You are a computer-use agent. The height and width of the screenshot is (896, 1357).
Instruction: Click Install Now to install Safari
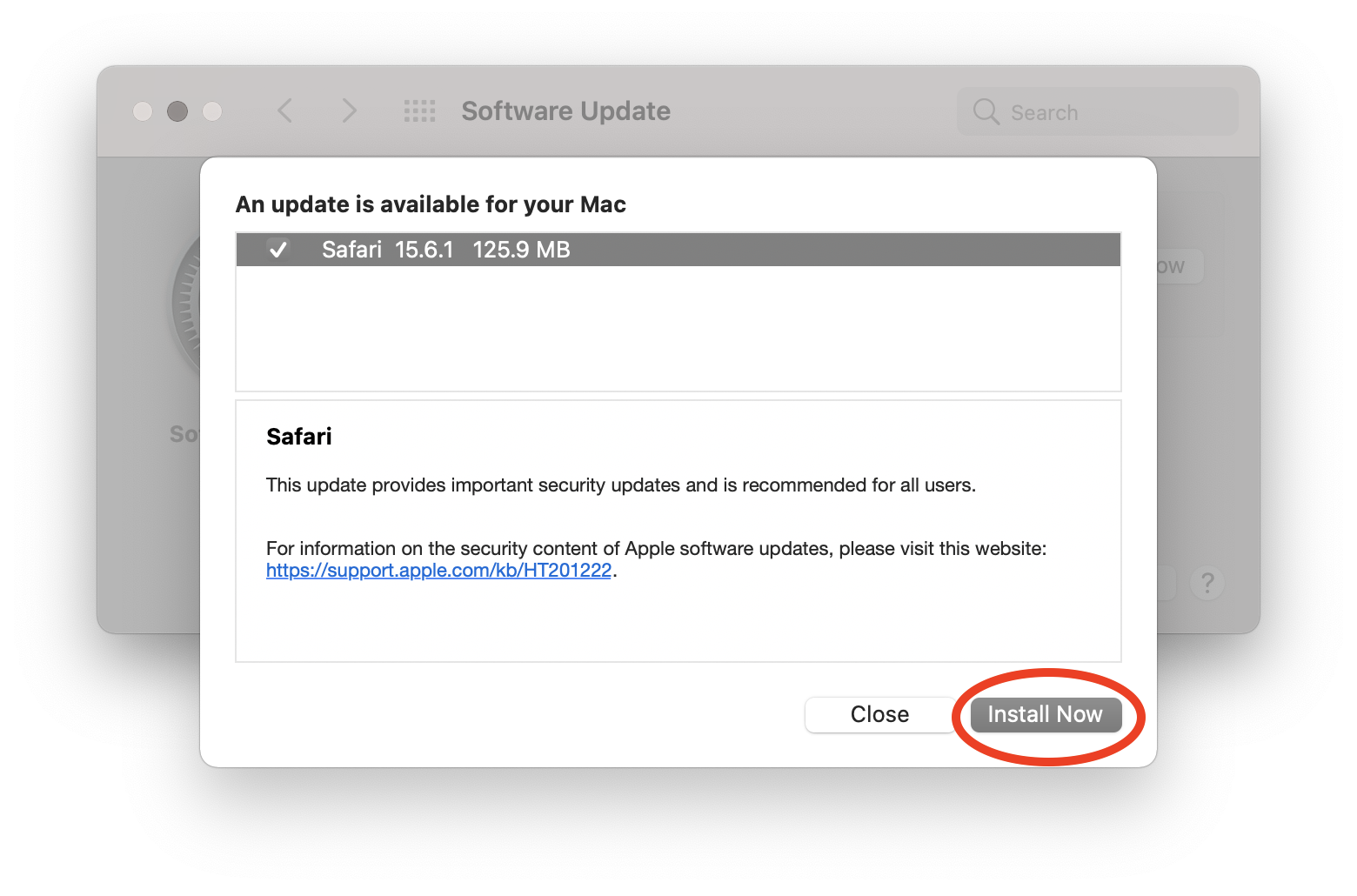1046,715
